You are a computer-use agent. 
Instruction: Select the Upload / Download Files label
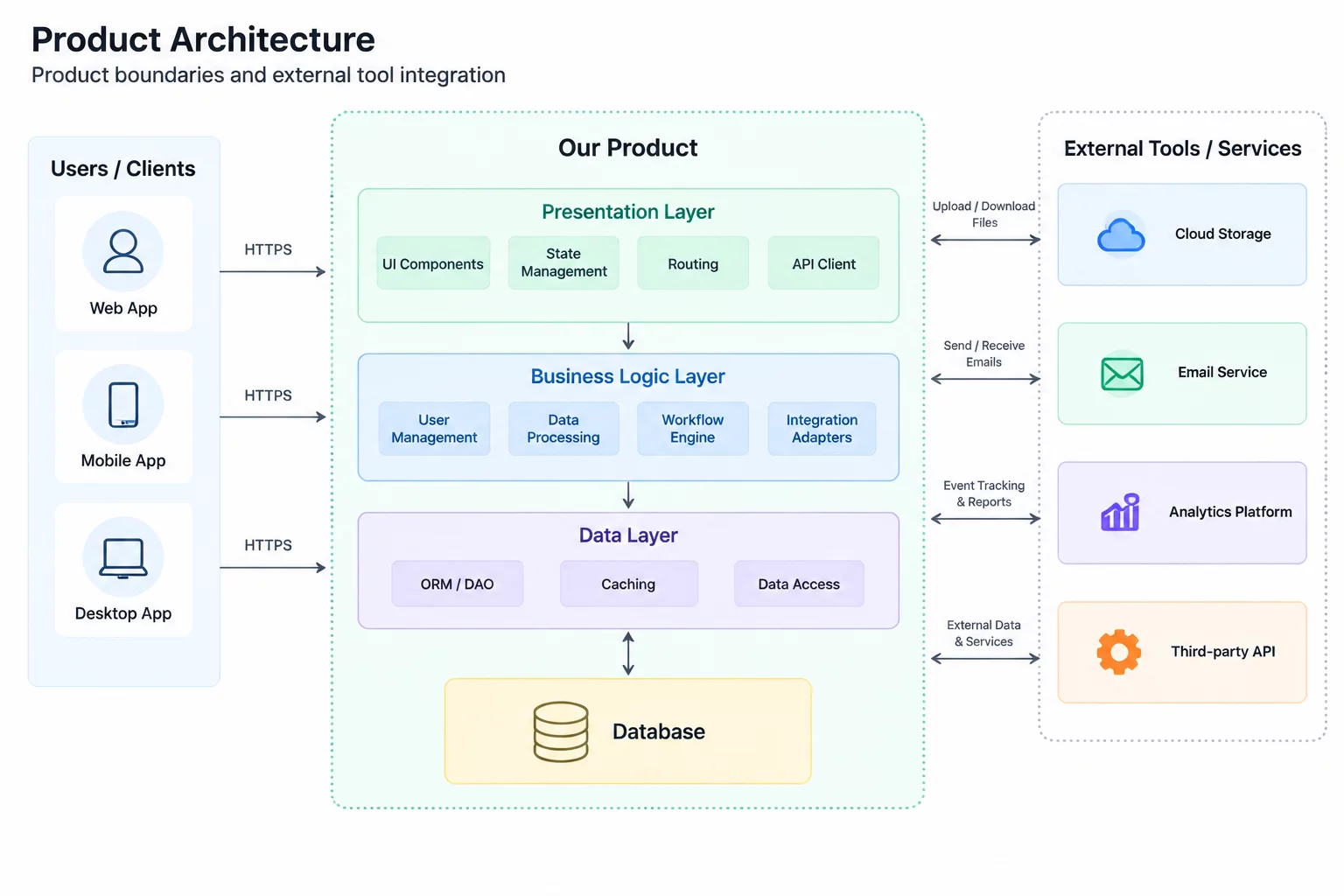984,214
